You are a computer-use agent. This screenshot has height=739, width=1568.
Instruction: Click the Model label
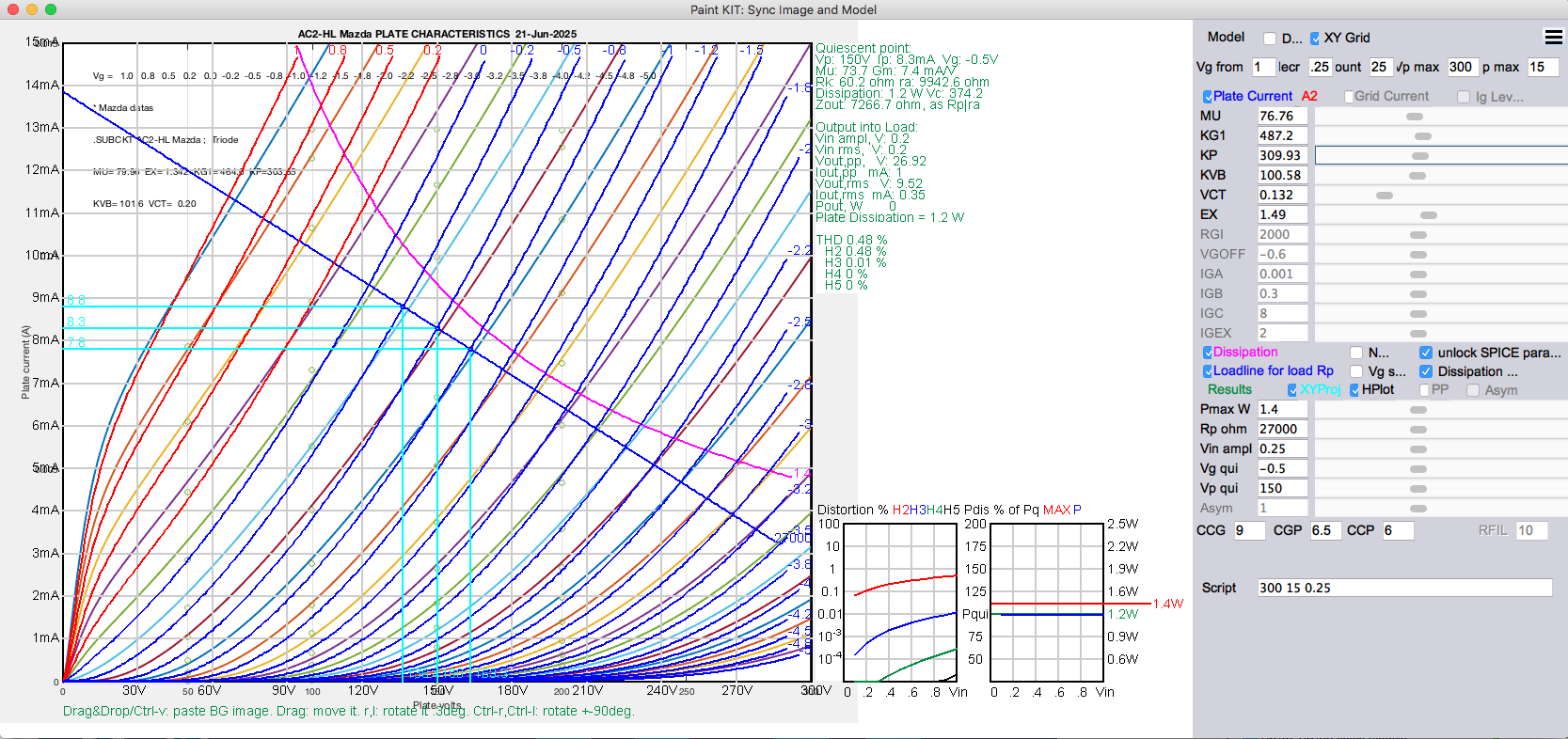[x=1226, y=38]
